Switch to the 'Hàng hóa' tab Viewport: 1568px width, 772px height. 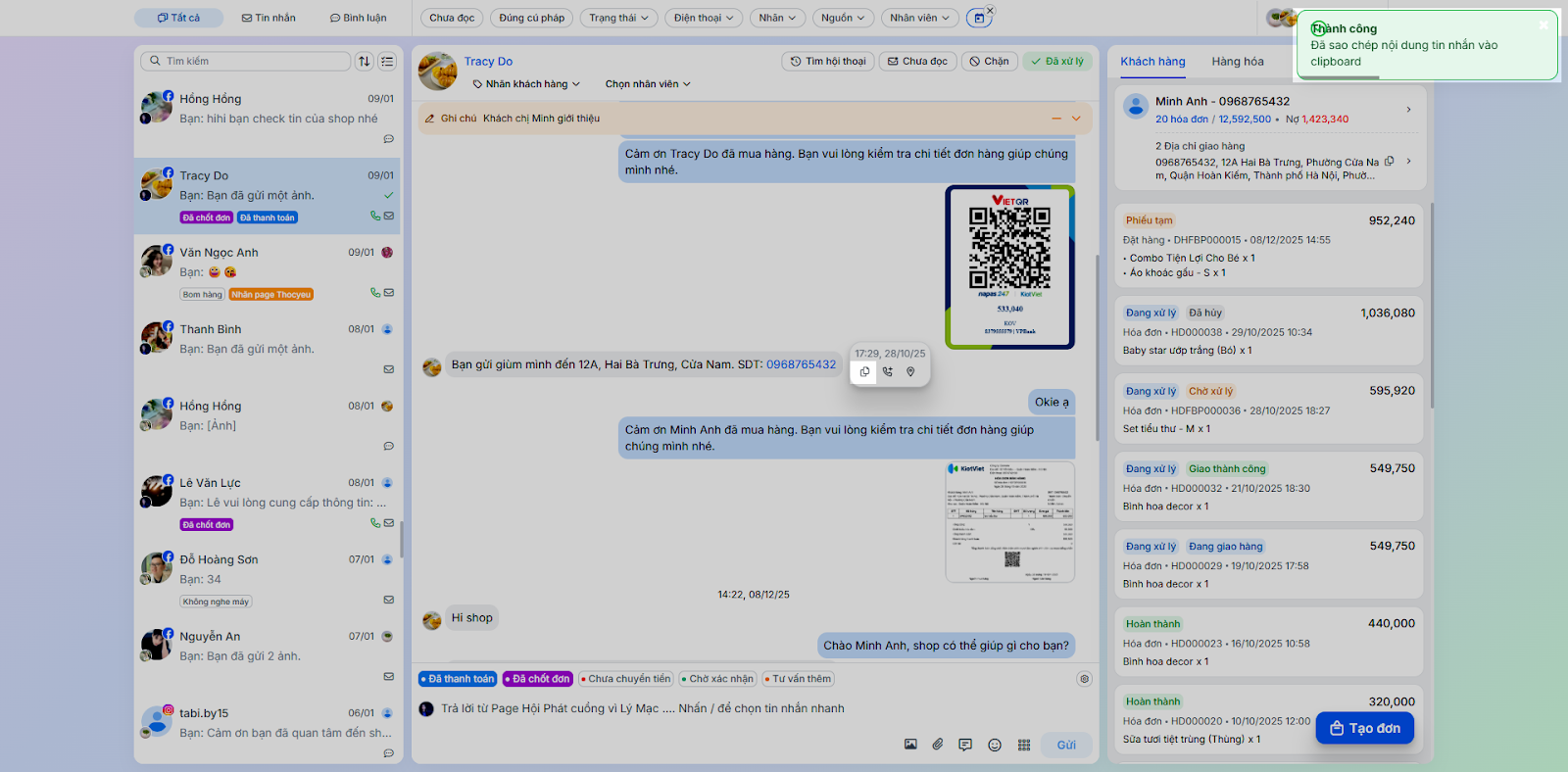1237,62
